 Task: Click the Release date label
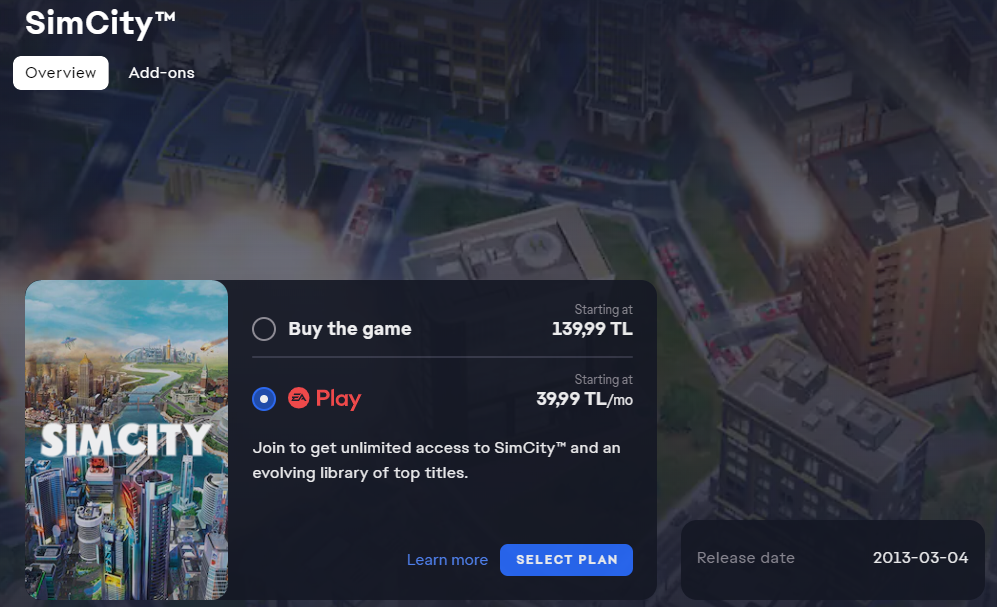[745, 558]
